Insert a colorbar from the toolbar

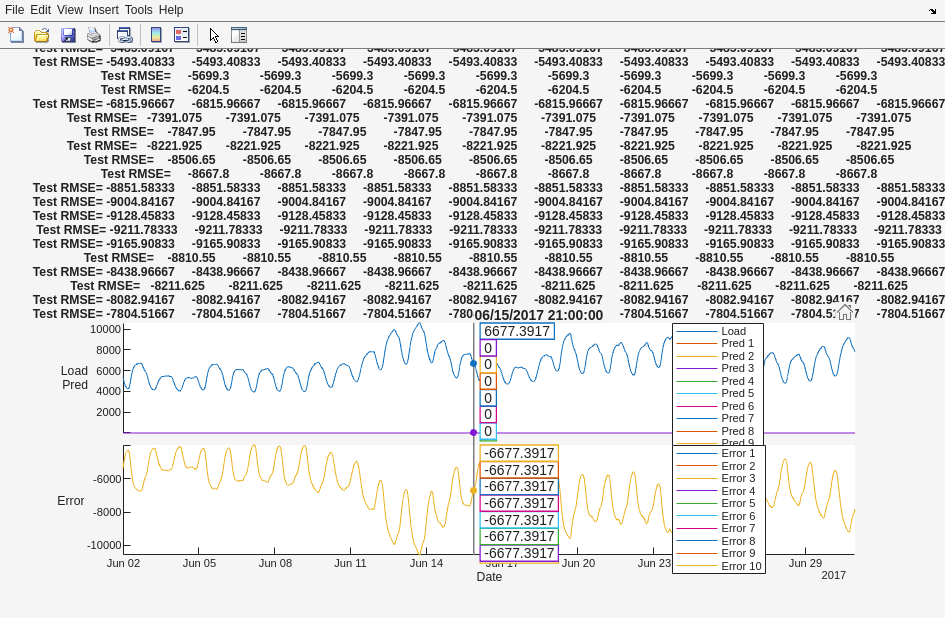pyautogui.click(x=156, y=35)
